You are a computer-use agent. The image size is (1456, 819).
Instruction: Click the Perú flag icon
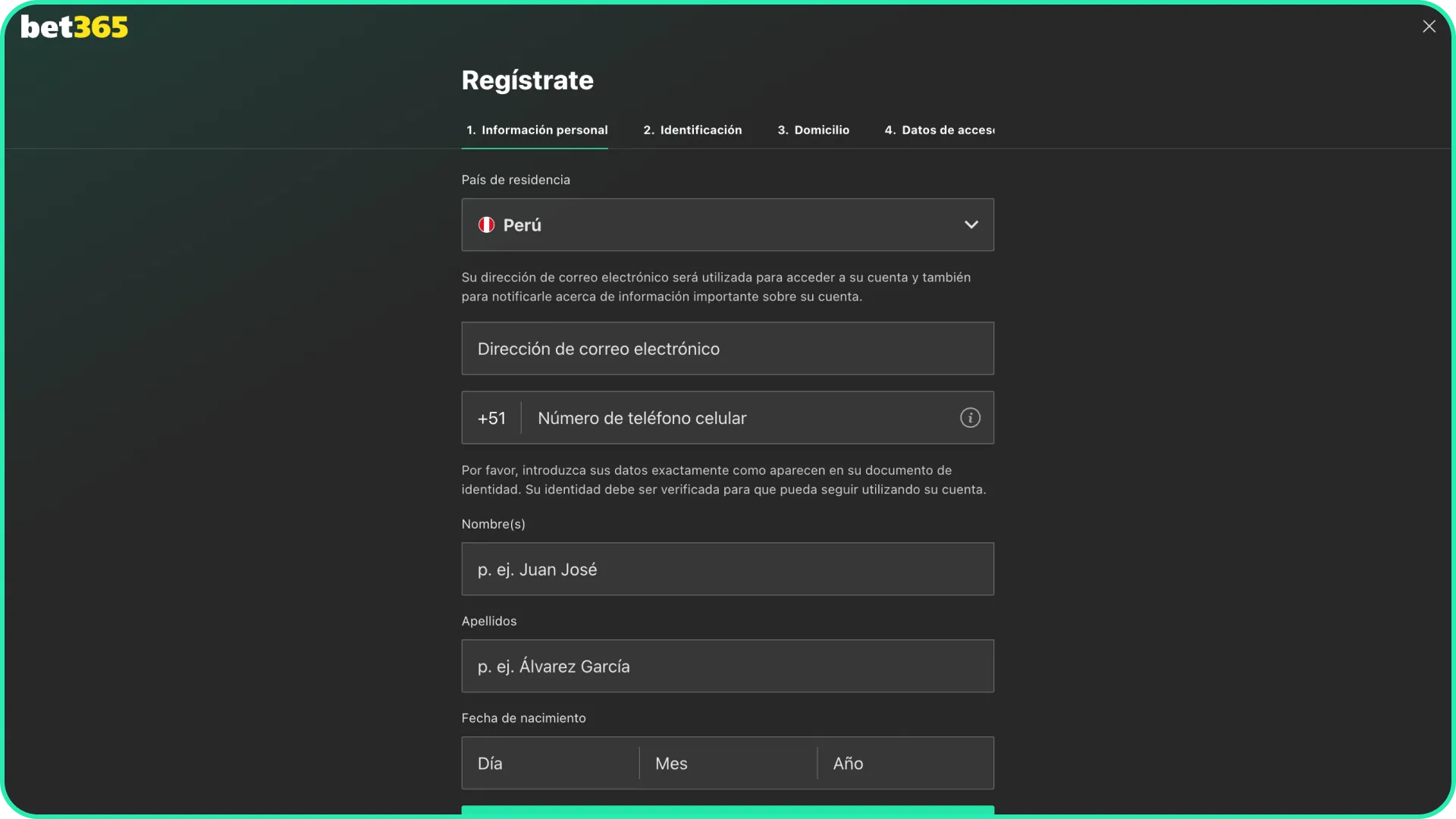486,224
